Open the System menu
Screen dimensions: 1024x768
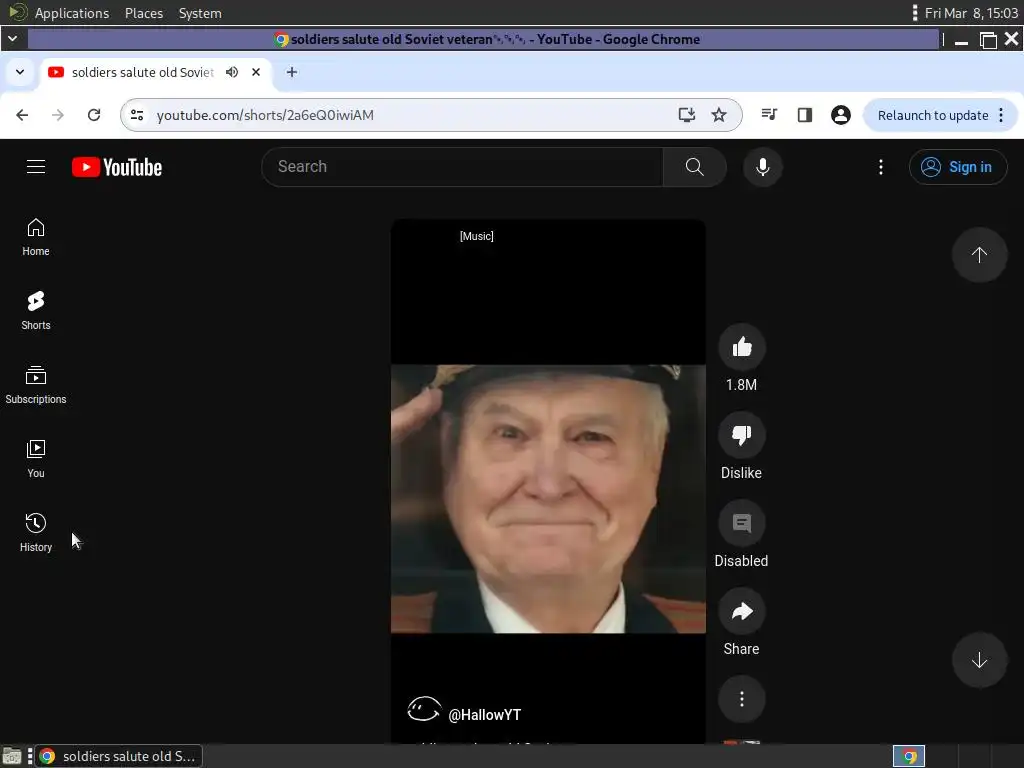(x=200, y=13)
